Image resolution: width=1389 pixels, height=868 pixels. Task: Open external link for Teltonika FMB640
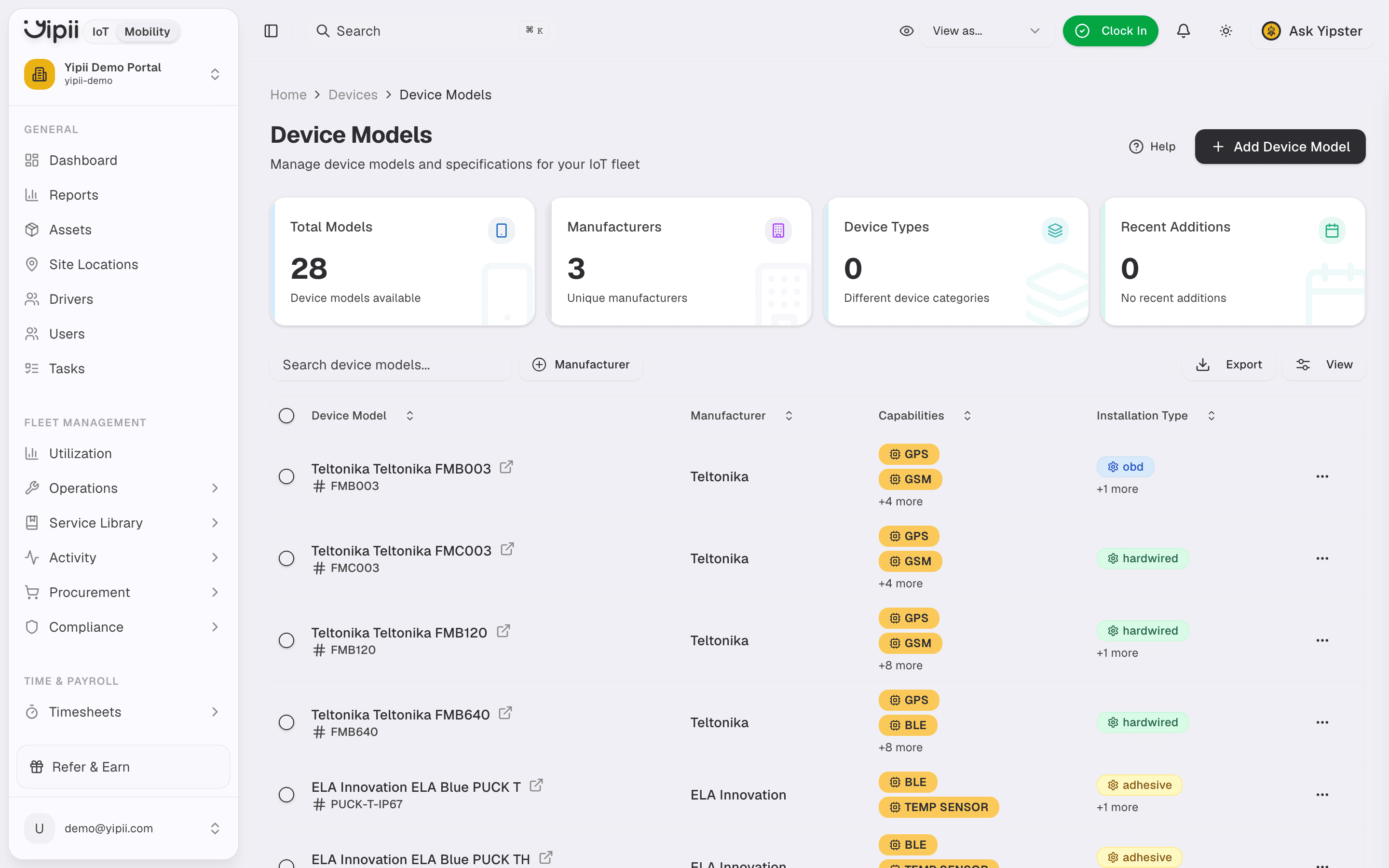point(505,714)
